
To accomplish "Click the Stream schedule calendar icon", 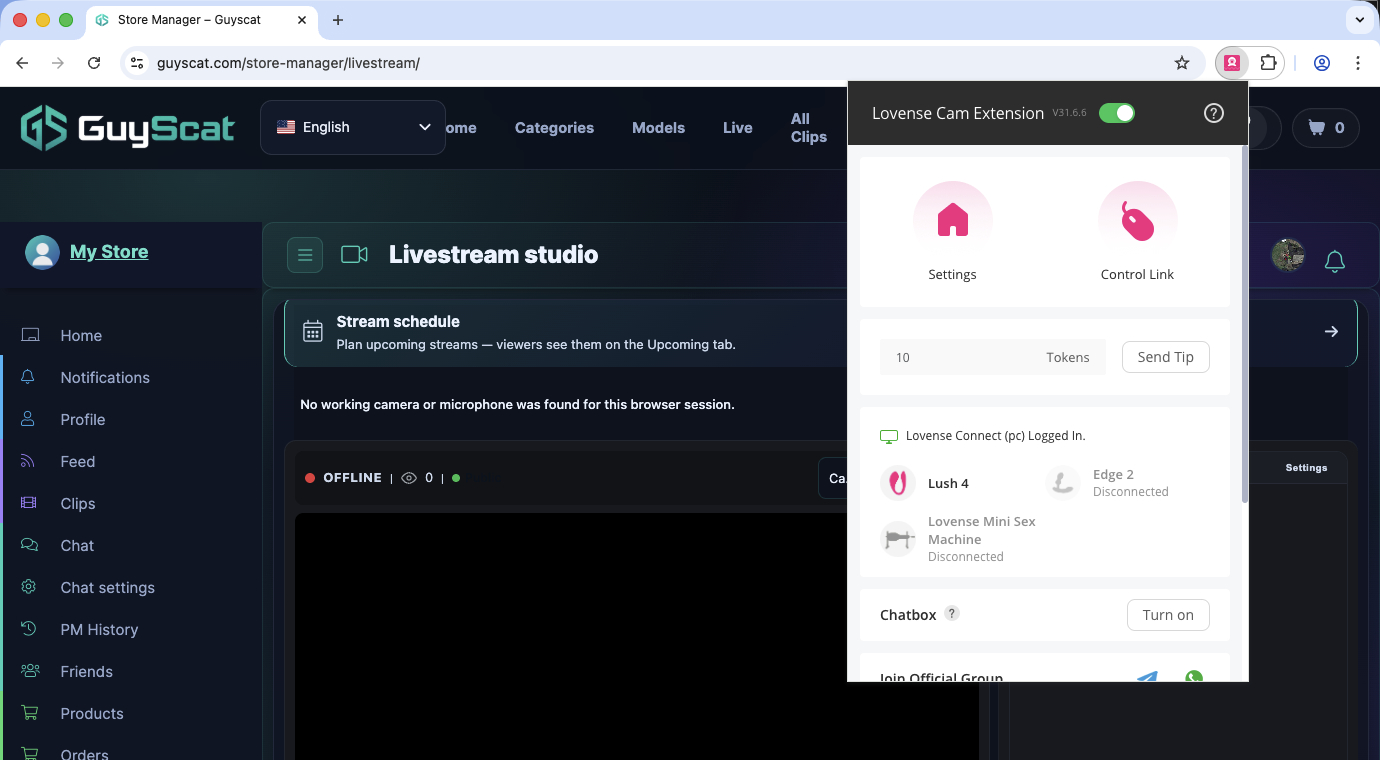I will pyautogui.click(x=313, y=332).
